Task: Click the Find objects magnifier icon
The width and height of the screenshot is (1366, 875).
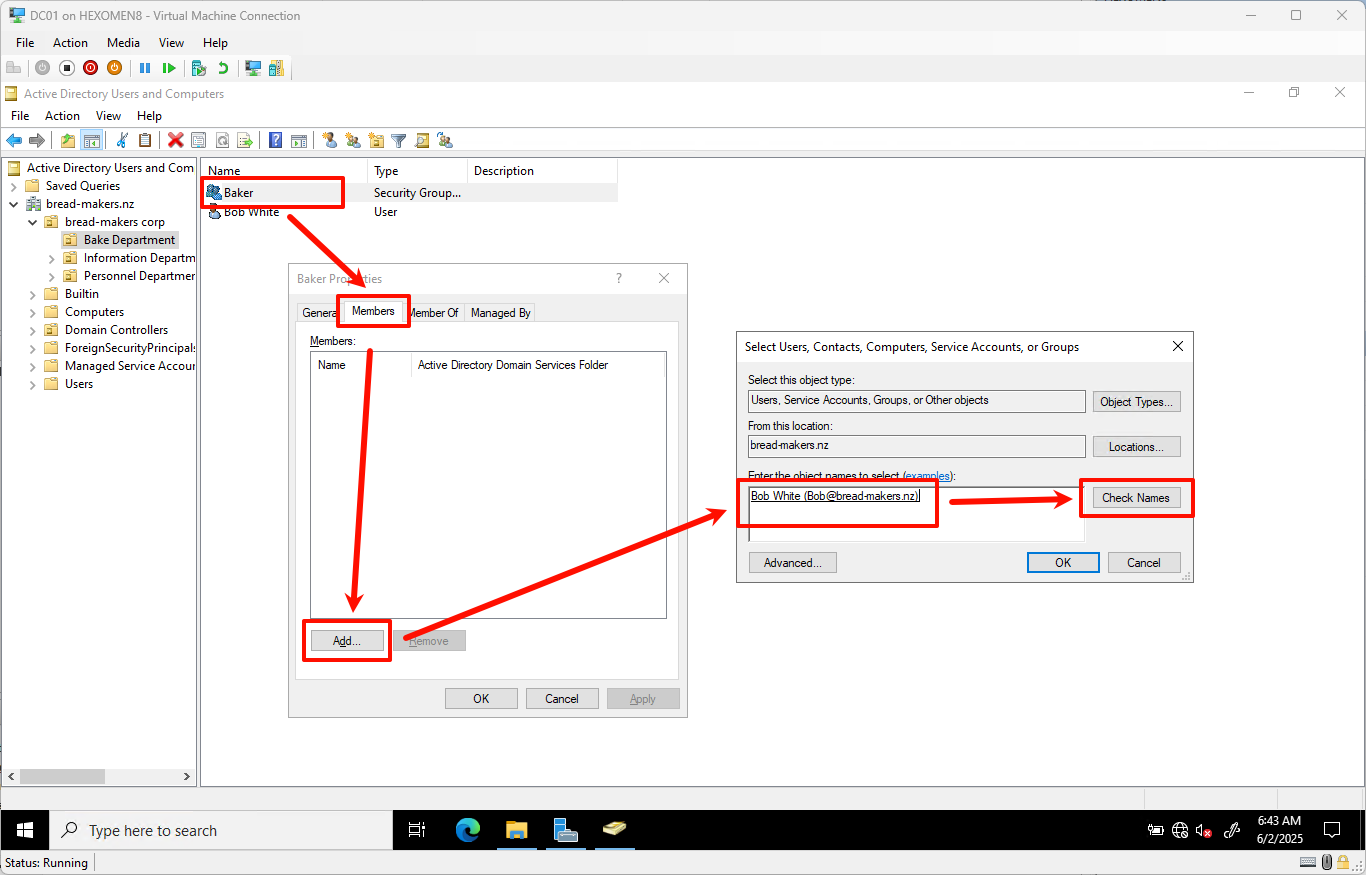Action: 422,140
